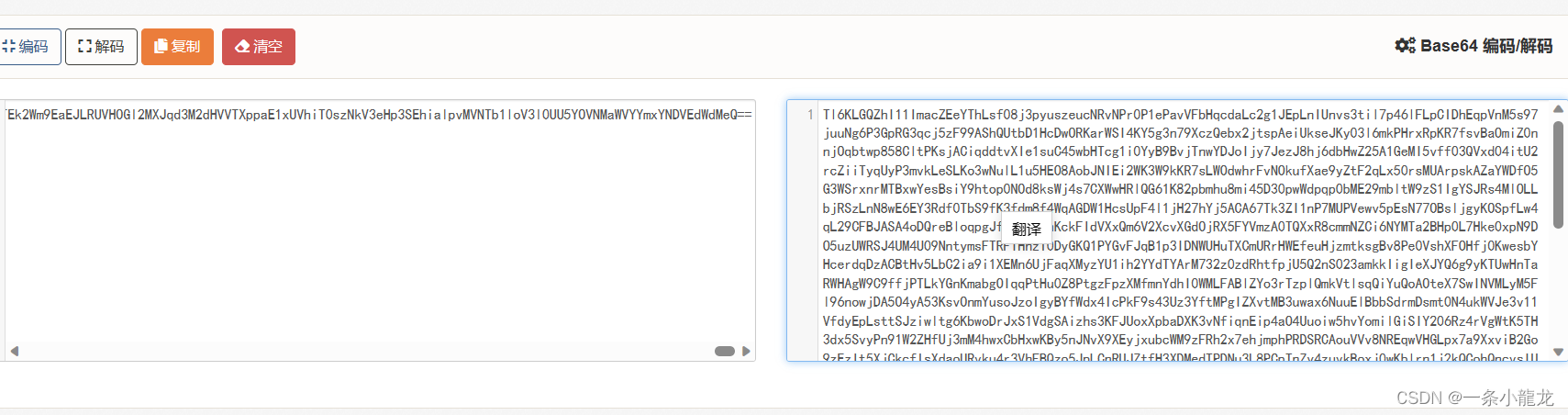Click the 解码 decode button
Image resolution: width=1568 pixels, height=415 pixels.
[101, 47]
